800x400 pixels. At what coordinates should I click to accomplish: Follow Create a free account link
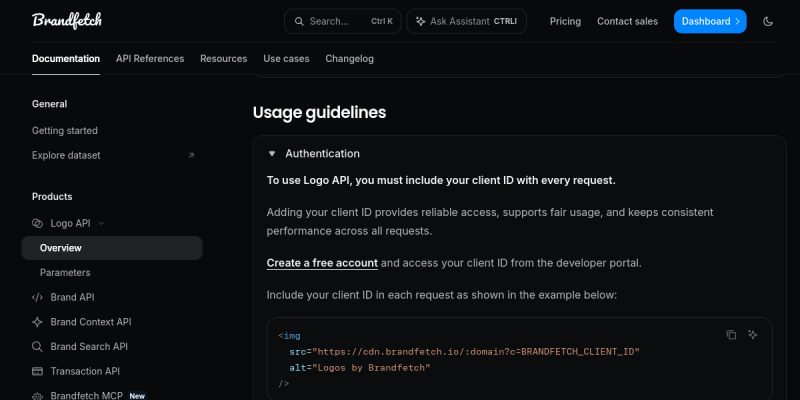tap(322, 263)
